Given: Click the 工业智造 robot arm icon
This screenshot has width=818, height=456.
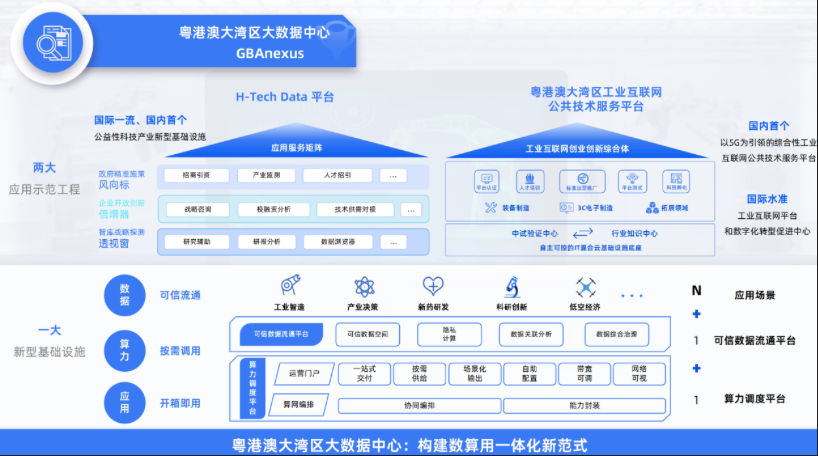Looking at the screenshot, I should coord(290,285).
